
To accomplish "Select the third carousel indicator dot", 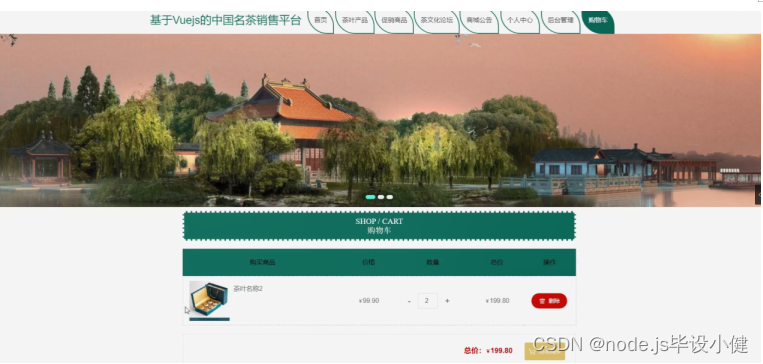I will click(x=390, y=197).
